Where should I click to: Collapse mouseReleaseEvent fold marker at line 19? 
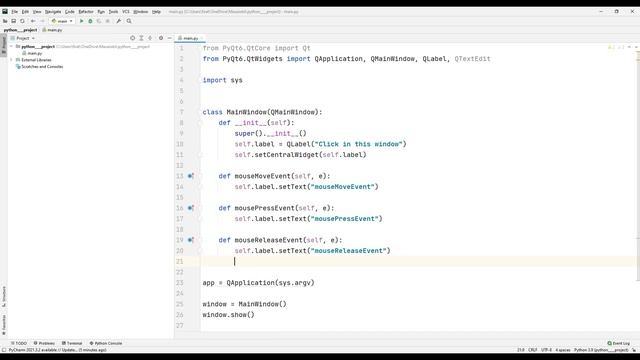pyautogui.click(x=200, y=240)
